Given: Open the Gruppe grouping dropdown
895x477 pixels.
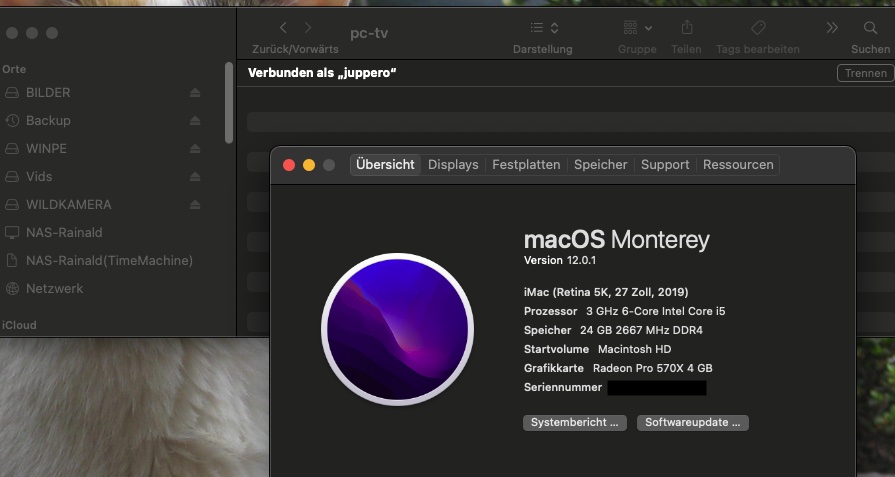Looking at the screenshot, I should pos(638,27).
